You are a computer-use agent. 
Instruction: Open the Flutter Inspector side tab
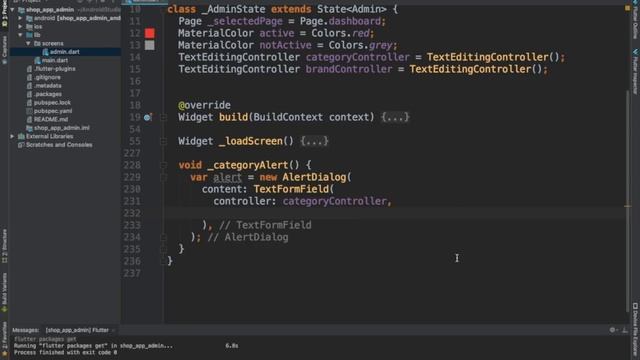tap(635, 72)
